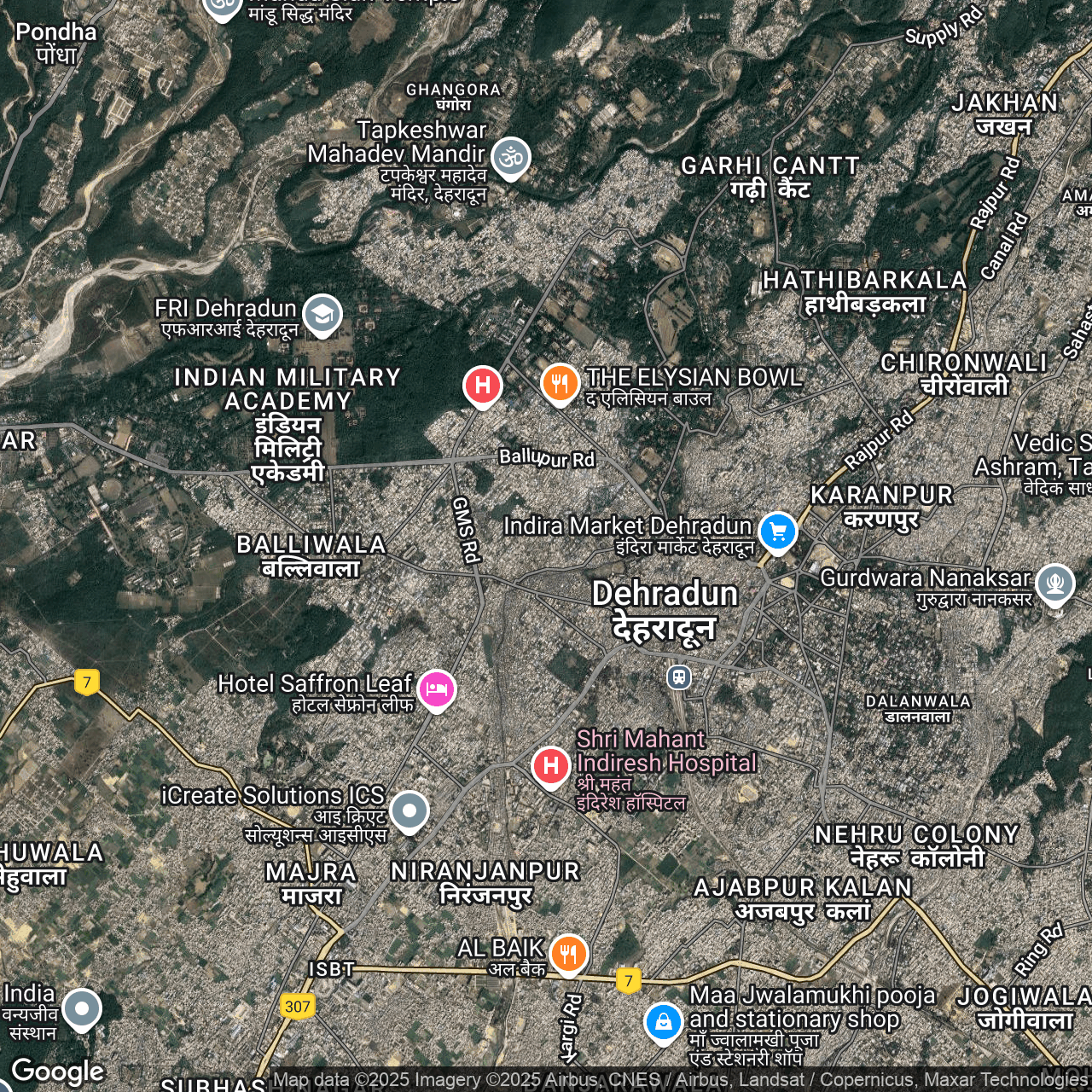Select the FRI Dehradun education pin
1092x1092 pixels.
pyautogui.click(x=322, y=314)
